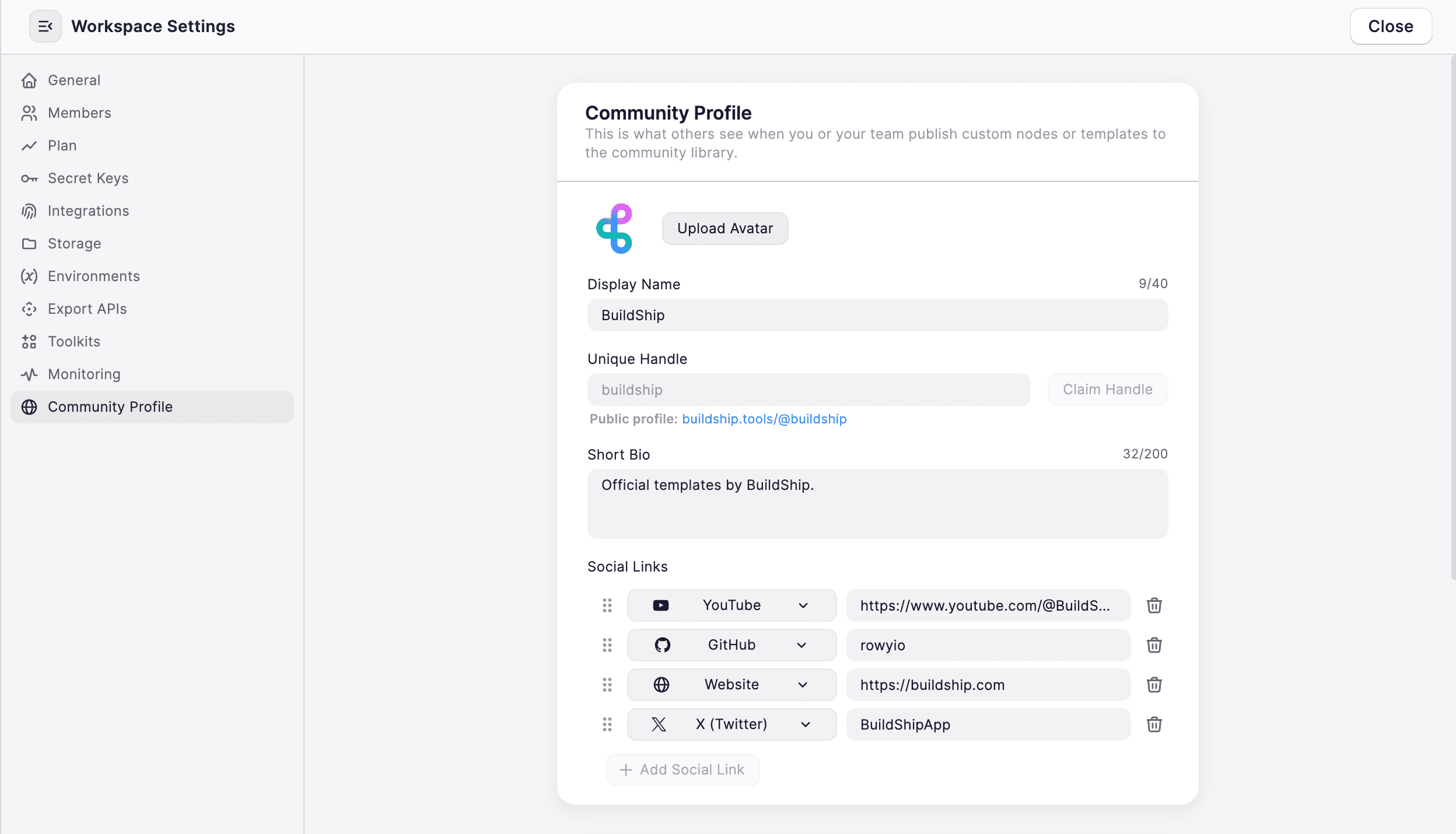Open the General settings section
1456x834 pixels.
152,80
